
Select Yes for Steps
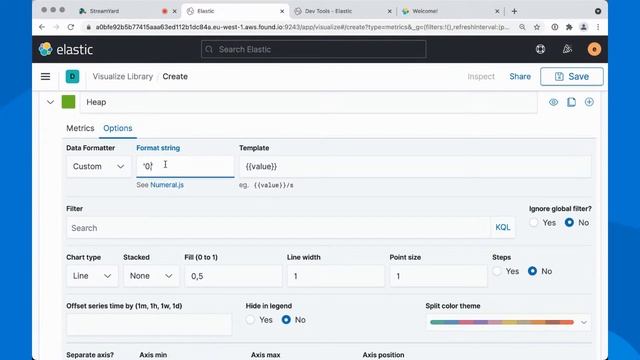[x=497, y=271]
